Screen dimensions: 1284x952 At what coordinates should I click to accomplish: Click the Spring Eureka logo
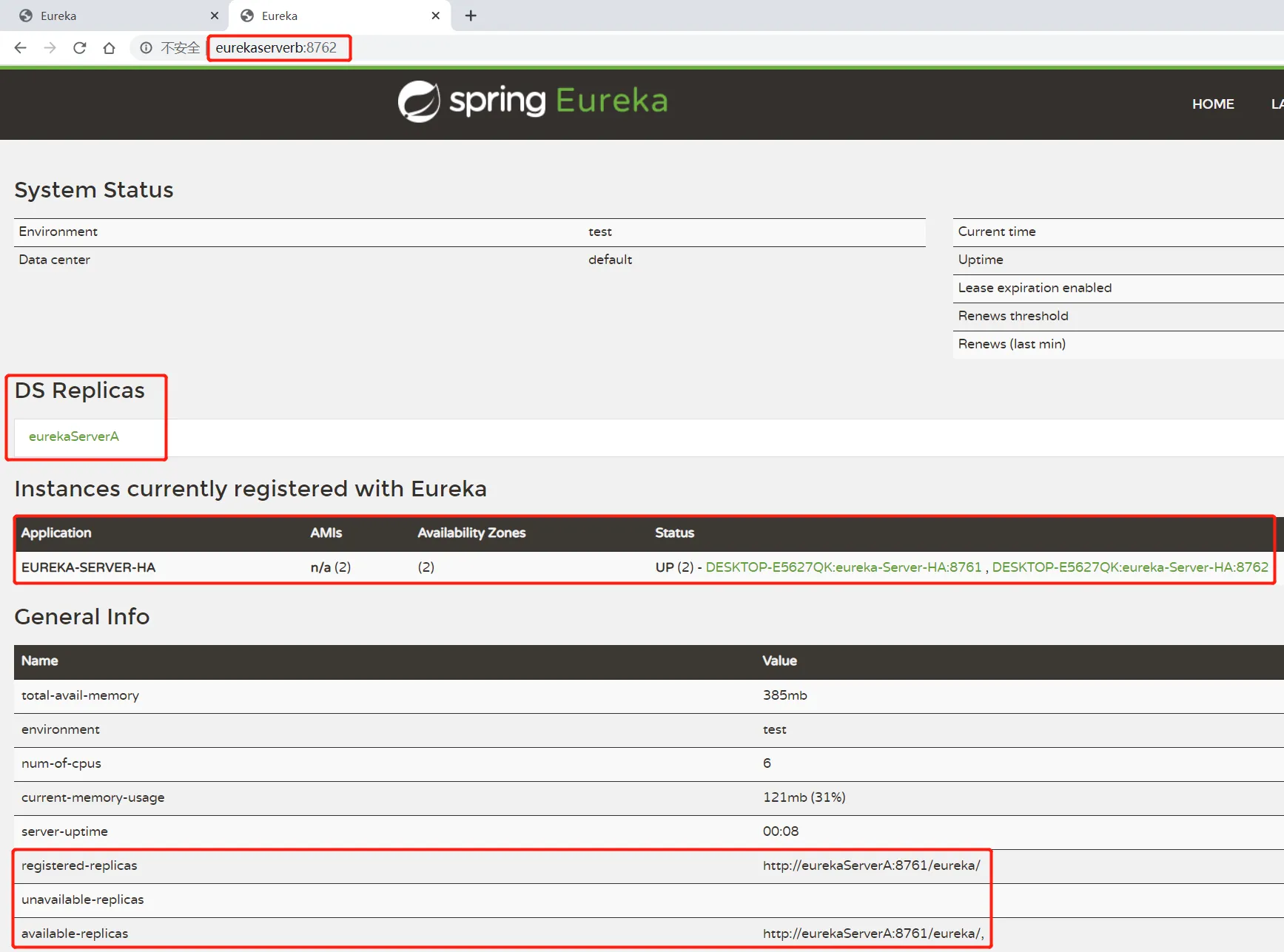click(x=532, y=101)
